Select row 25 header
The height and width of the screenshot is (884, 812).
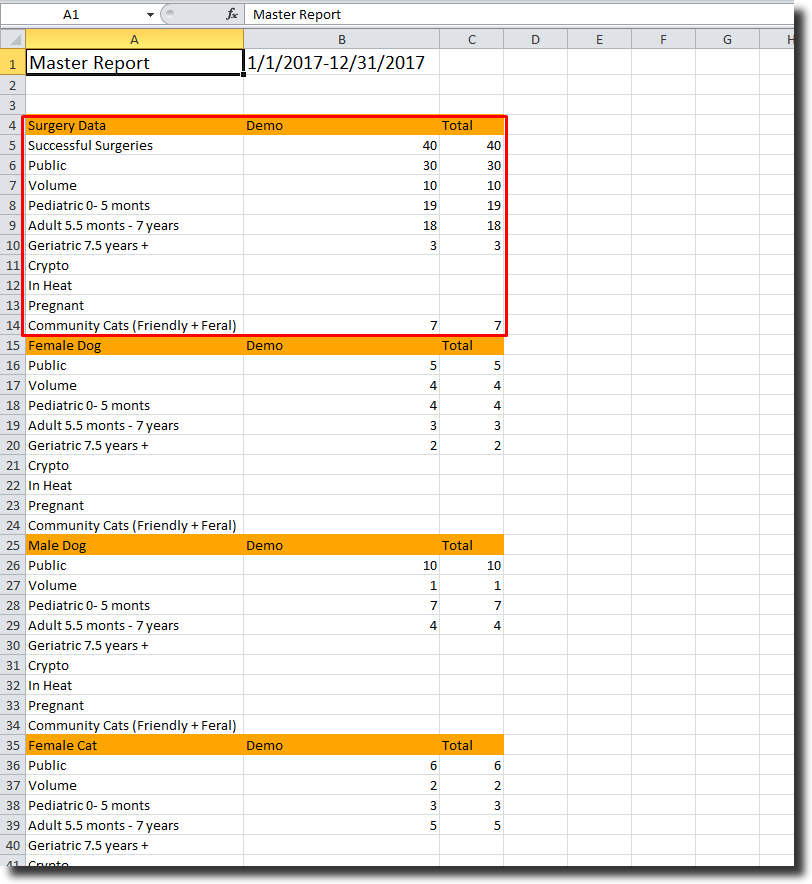pyautogui.click(x=13, y=545)
